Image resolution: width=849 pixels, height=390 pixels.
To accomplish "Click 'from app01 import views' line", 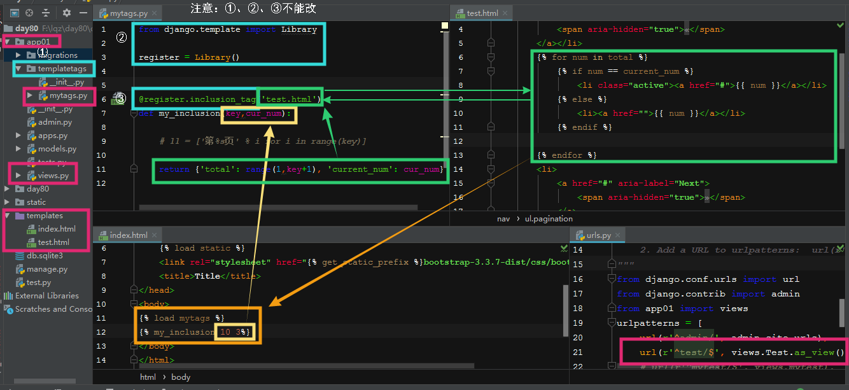I will tap(682, 308).
